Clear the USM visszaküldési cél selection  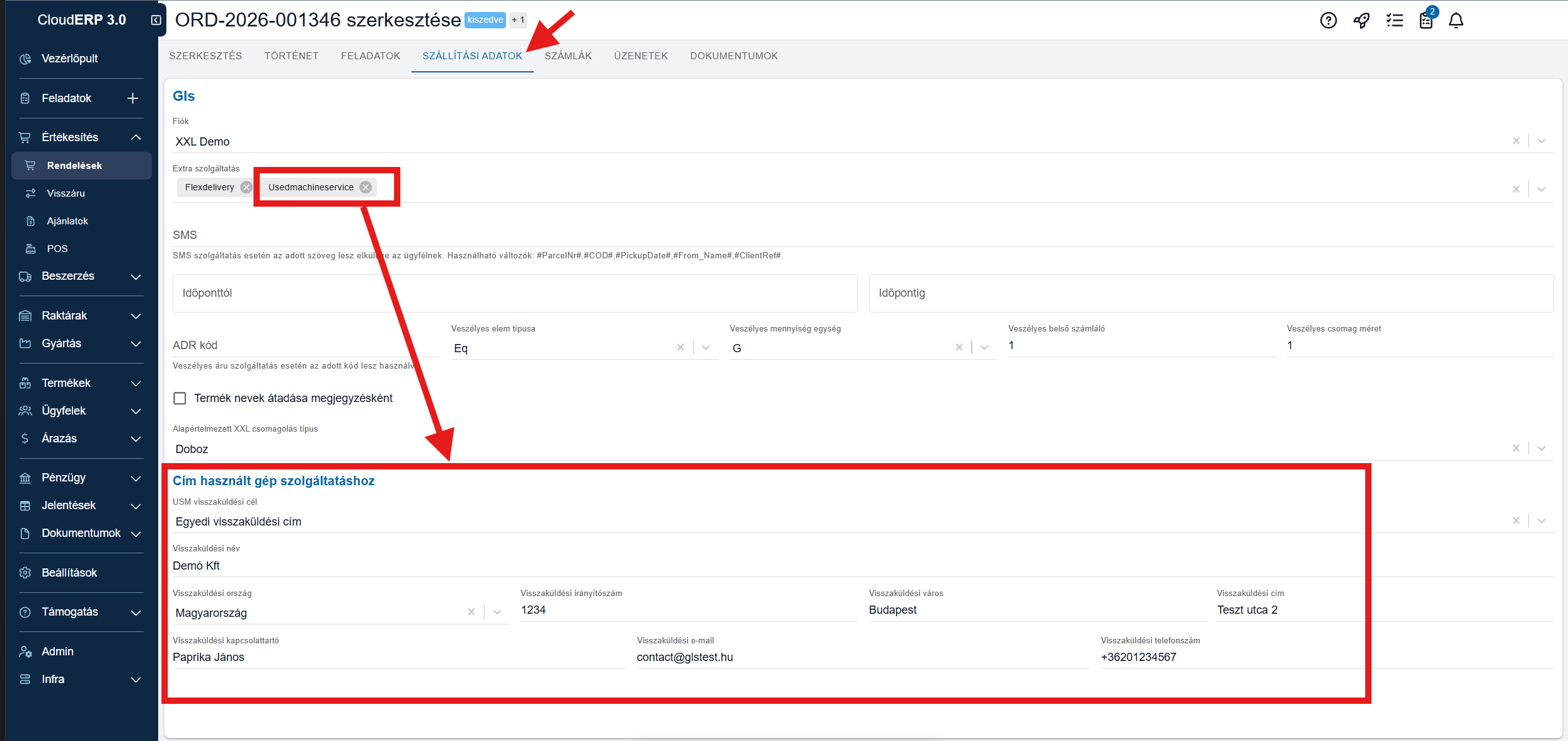click(x=1516, y=520)
